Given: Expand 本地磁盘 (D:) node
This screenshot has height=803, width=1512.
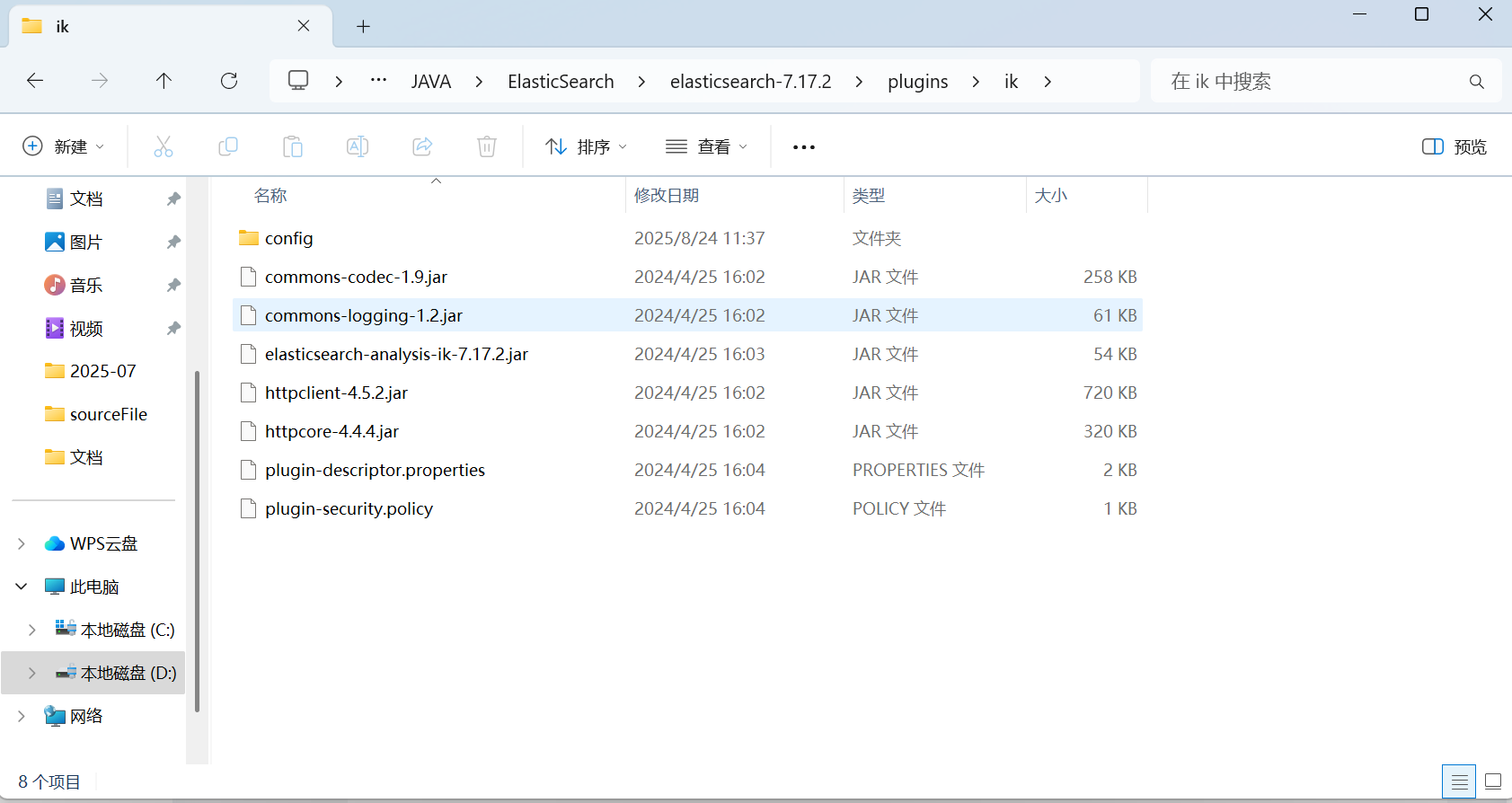Looking at the screenshot, I should click(x=32, y=673).
